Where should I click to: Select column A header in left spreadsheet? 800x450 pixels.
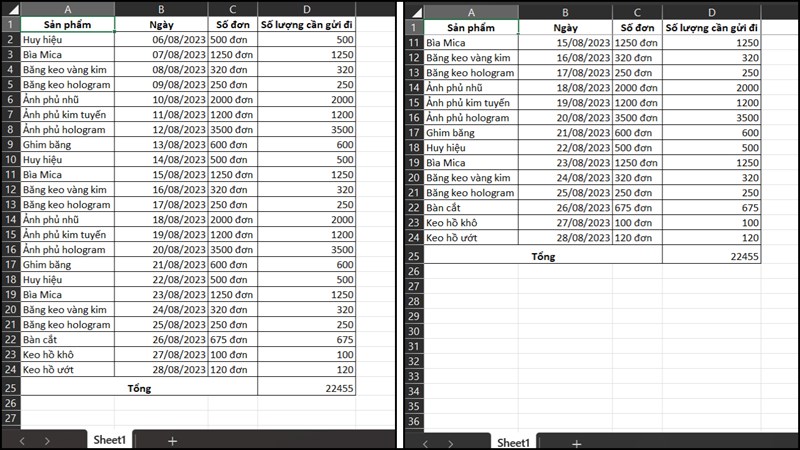pyautogui.click(x=67, y=9)
